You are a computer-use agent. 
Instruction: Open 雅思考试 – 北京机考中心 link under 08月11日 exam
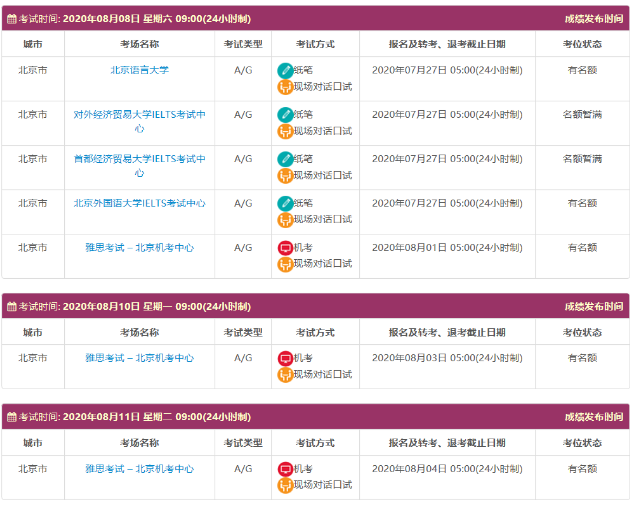click(140, 468)
